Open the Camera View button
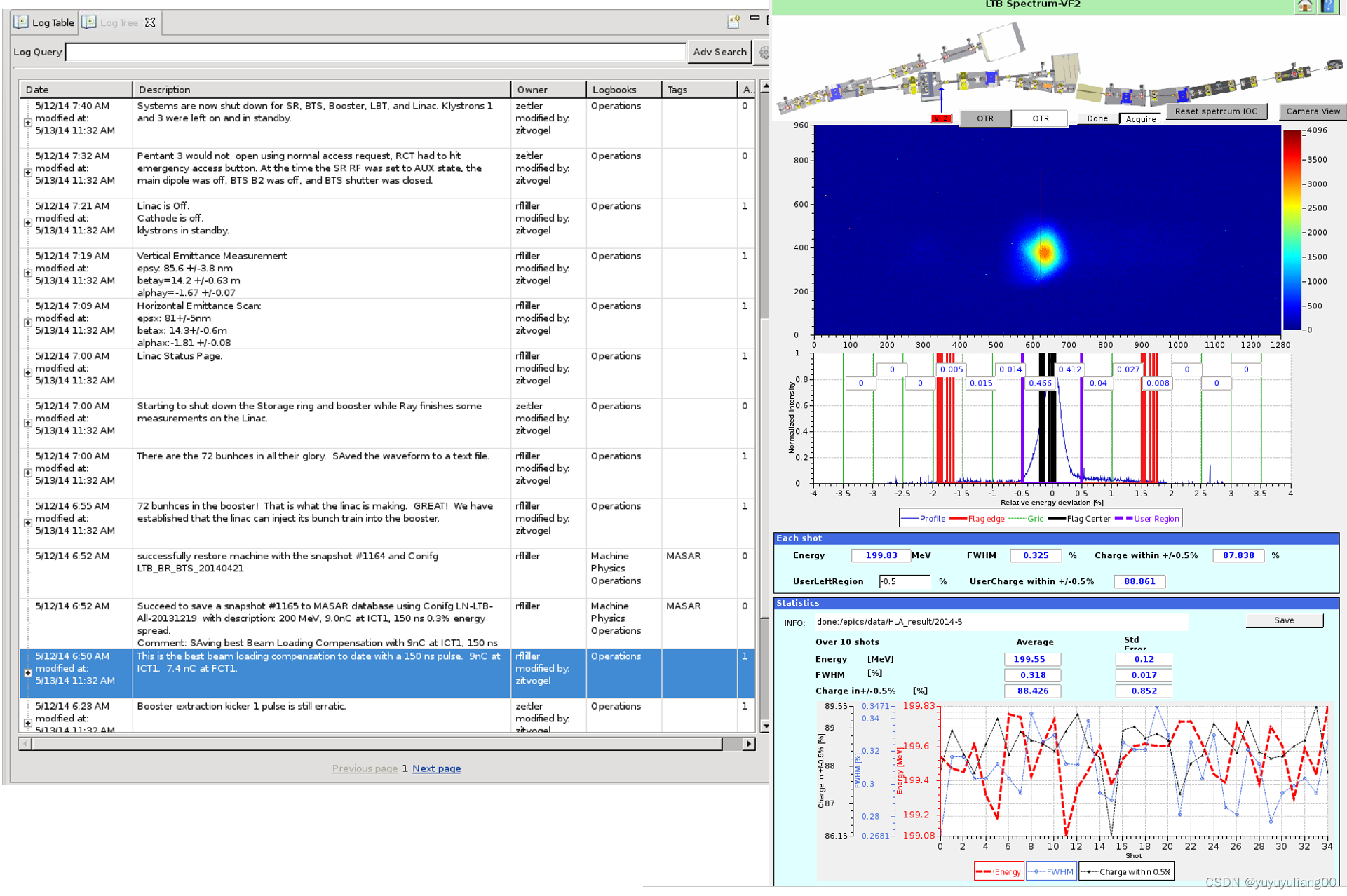The width and height of the screenshot is (1347, 896). point(1313,111)
